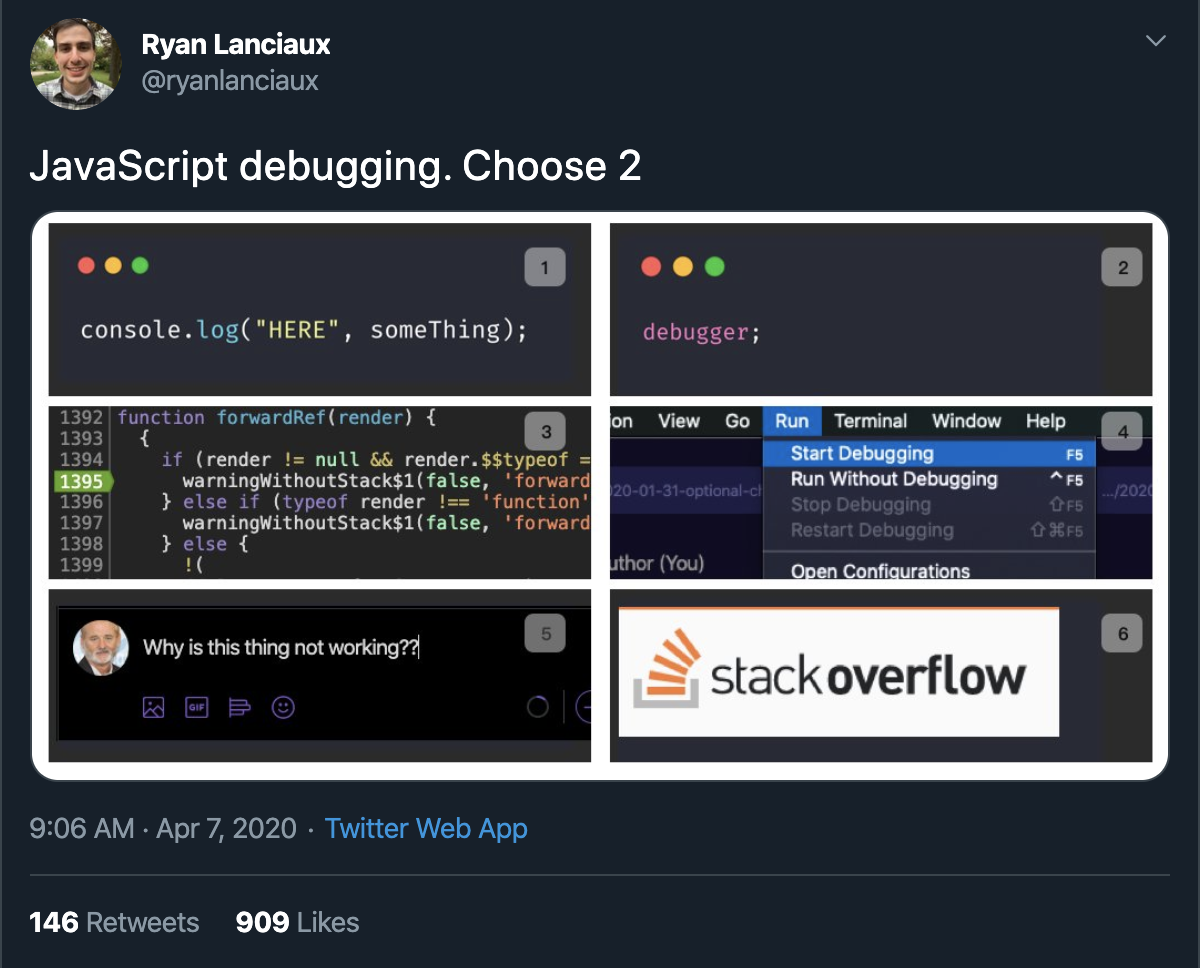Click the 'Why is this thing not working??' text field
This screenshot has width=1200, height=968.
coord(281,648)
